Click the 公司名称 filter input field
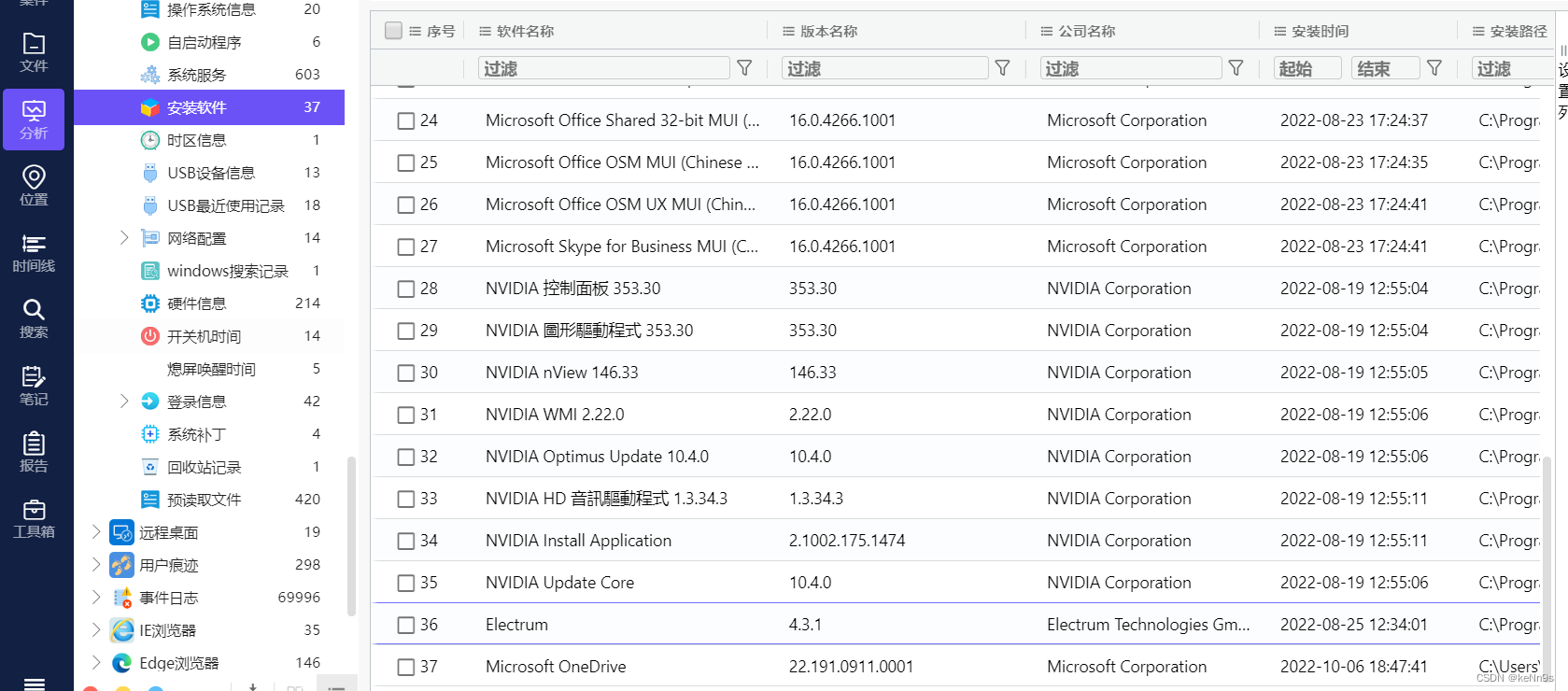Viewport: 1568px width, 691px height. tap(1131, 68)
